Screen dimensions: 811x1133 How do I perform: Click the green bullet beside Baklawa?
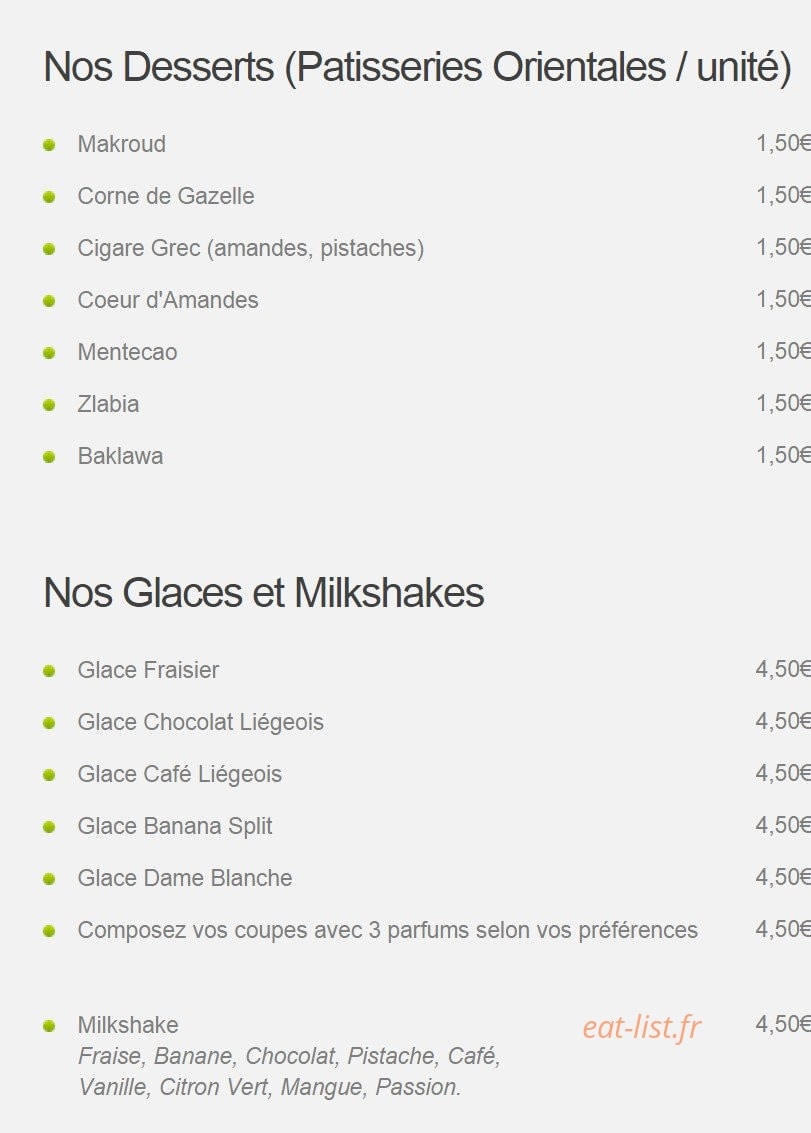point(49,457)
